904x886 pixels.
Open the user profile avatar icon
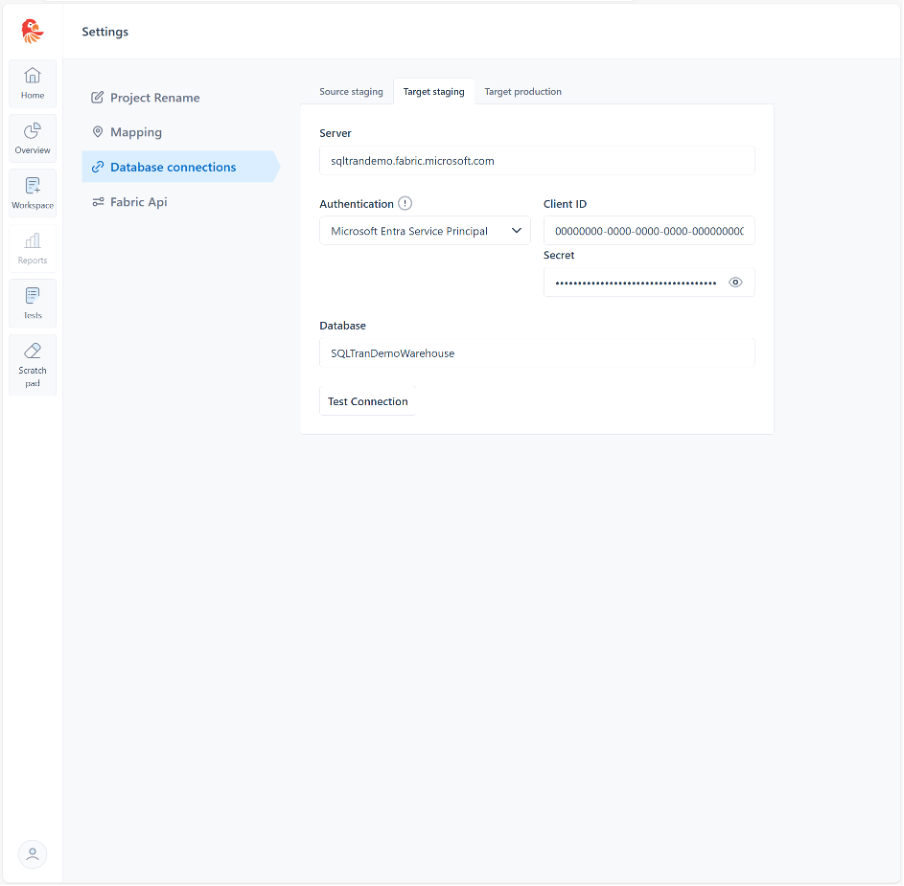pos(32,853)
